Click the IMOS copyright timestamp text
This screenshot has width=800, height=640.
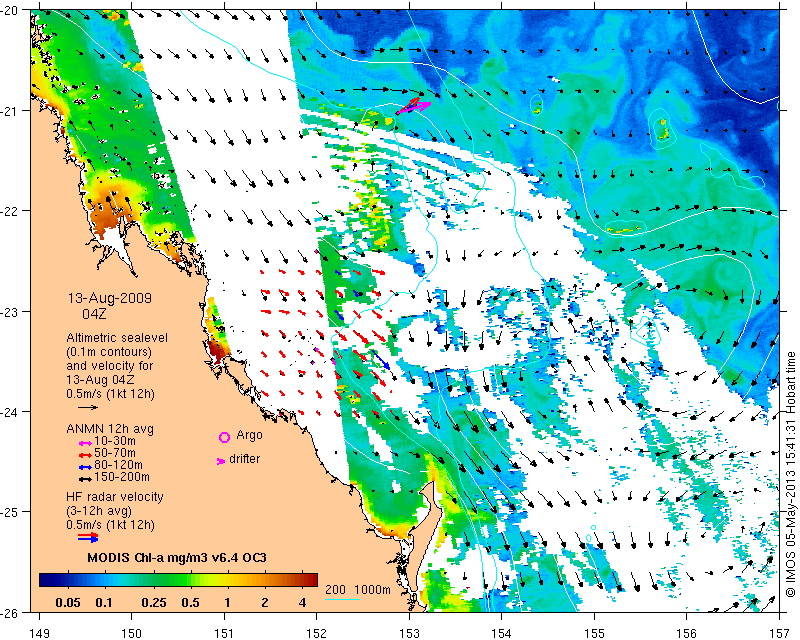point(790,475)
